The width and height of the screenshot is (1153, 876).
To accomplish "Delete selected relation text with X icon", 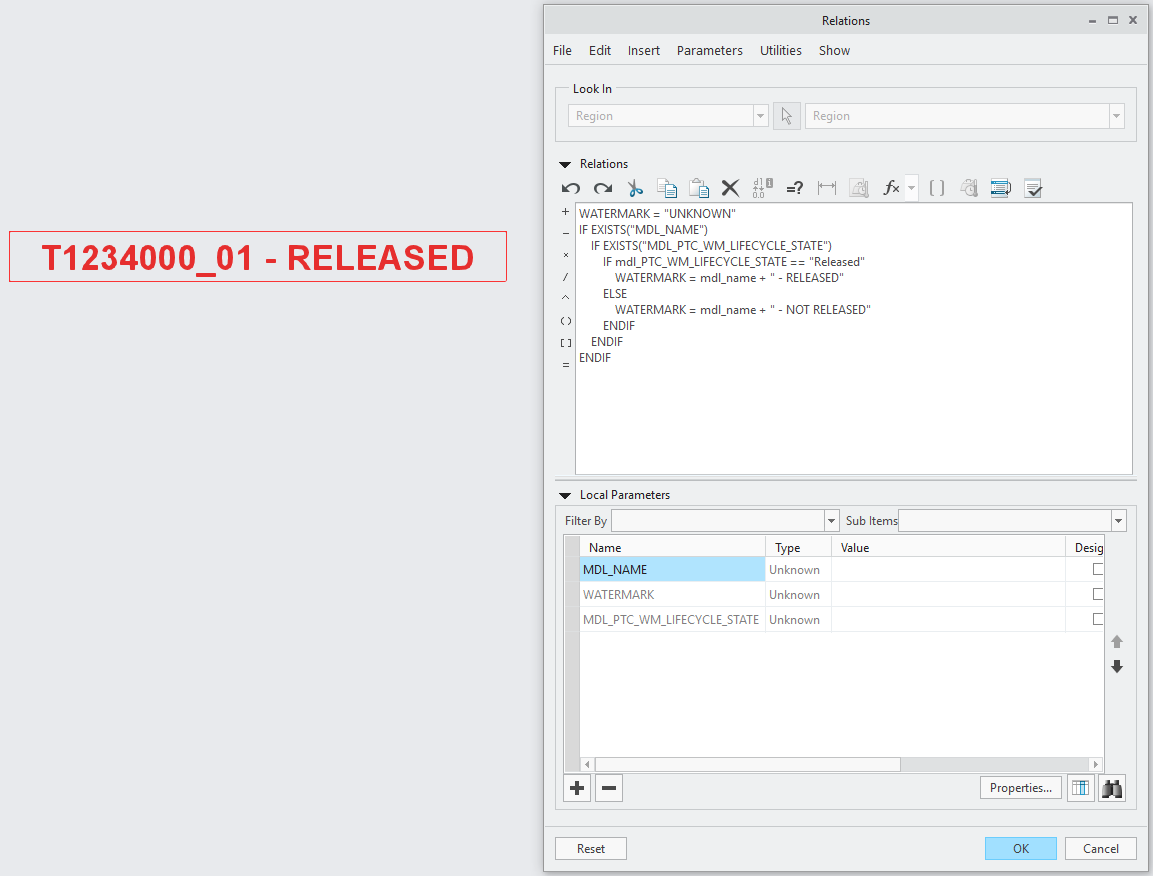I will pyautogui.click(x=731, y=188).
